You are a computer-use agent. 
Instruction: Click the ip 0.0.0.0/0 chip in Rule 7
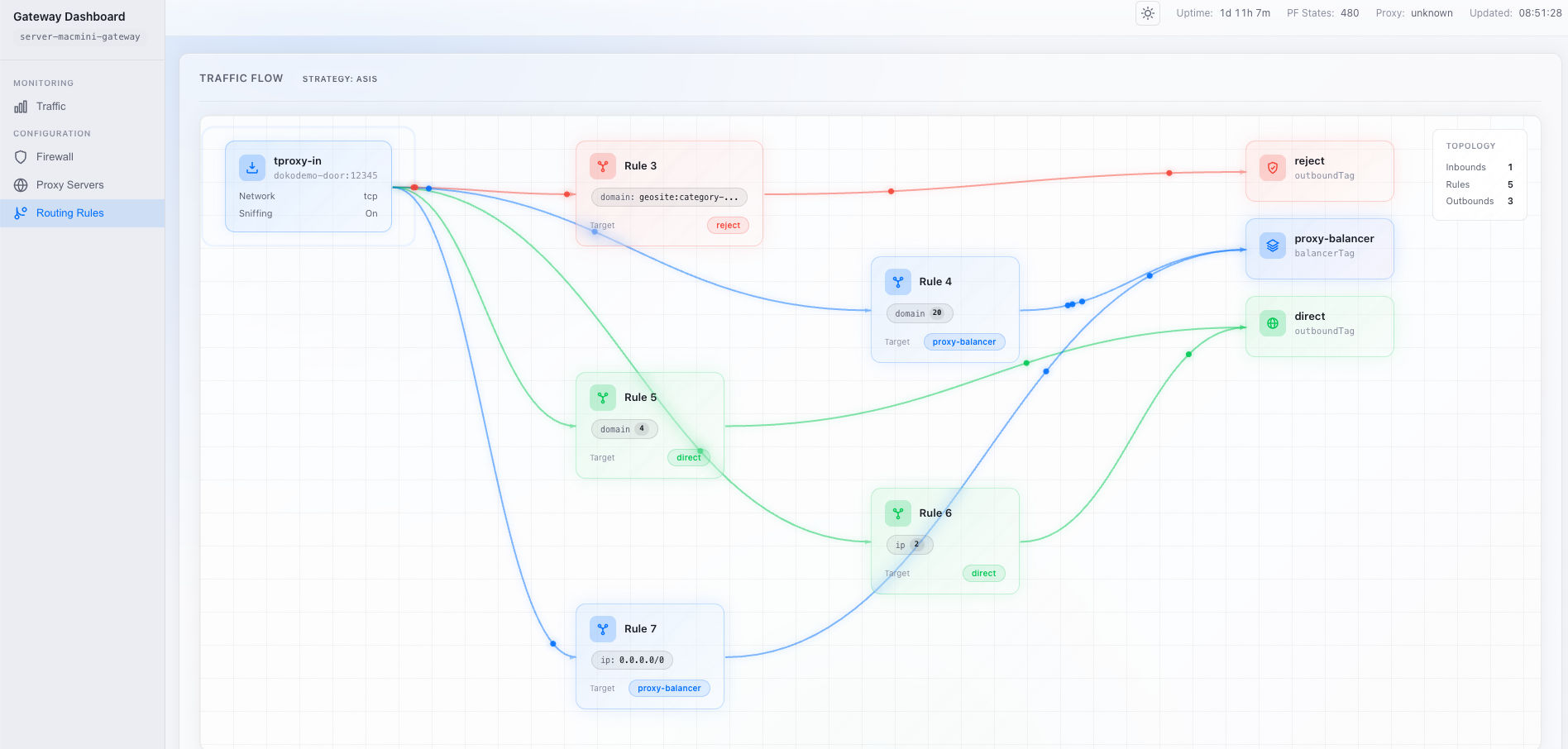[632, 661]
